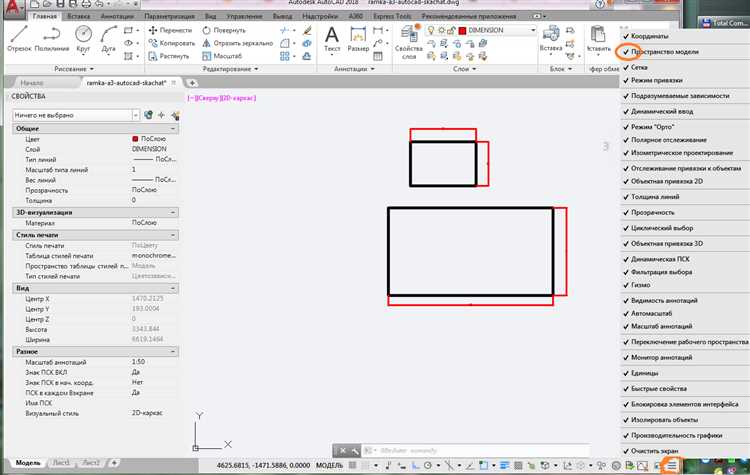The image size is (750, 475).
Task: Toggle Режим привязки option
Action: coord(656,80)
